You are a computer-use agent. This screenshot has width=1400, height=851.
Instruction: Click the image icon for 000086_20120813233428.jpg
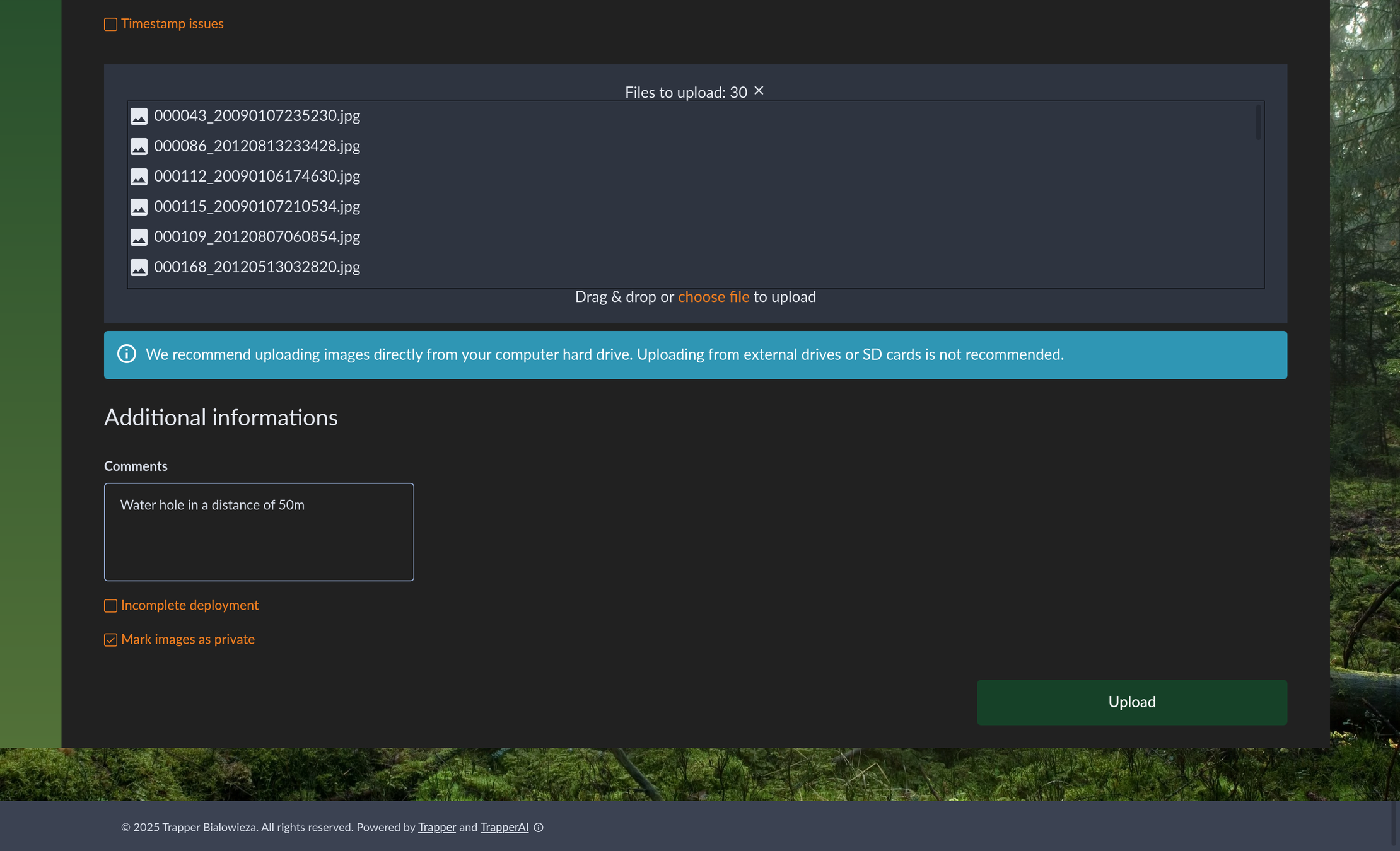point(139,146)
